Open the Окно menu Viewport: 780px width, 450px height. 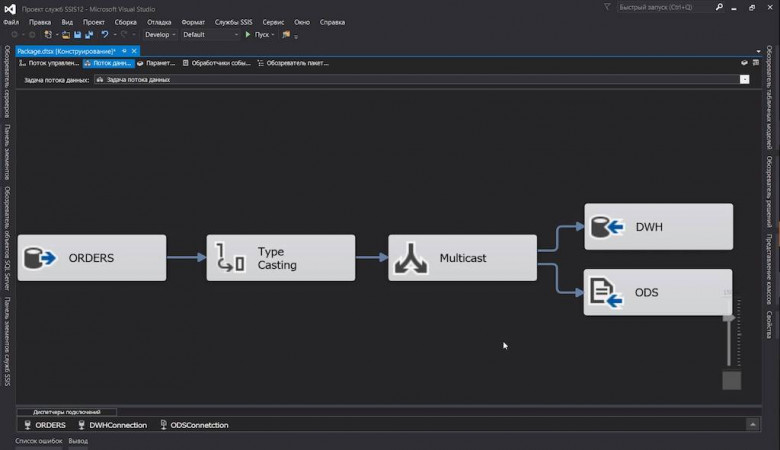pos(302,22)
